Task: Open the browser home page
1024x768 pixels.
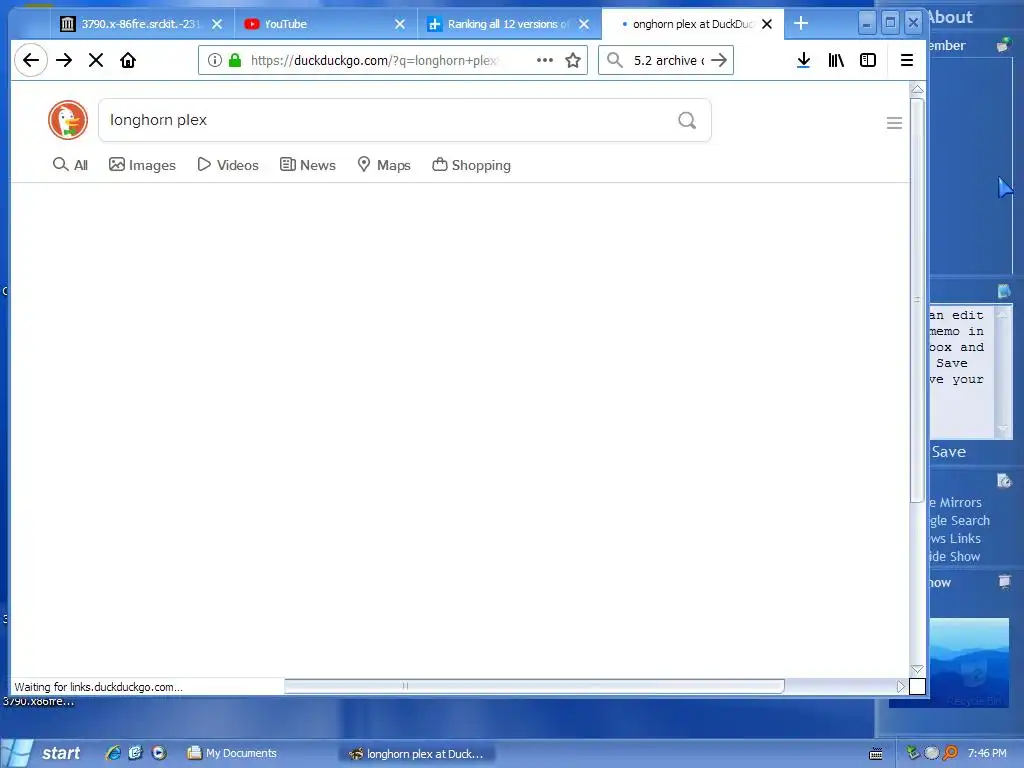Action: [128, 60]
